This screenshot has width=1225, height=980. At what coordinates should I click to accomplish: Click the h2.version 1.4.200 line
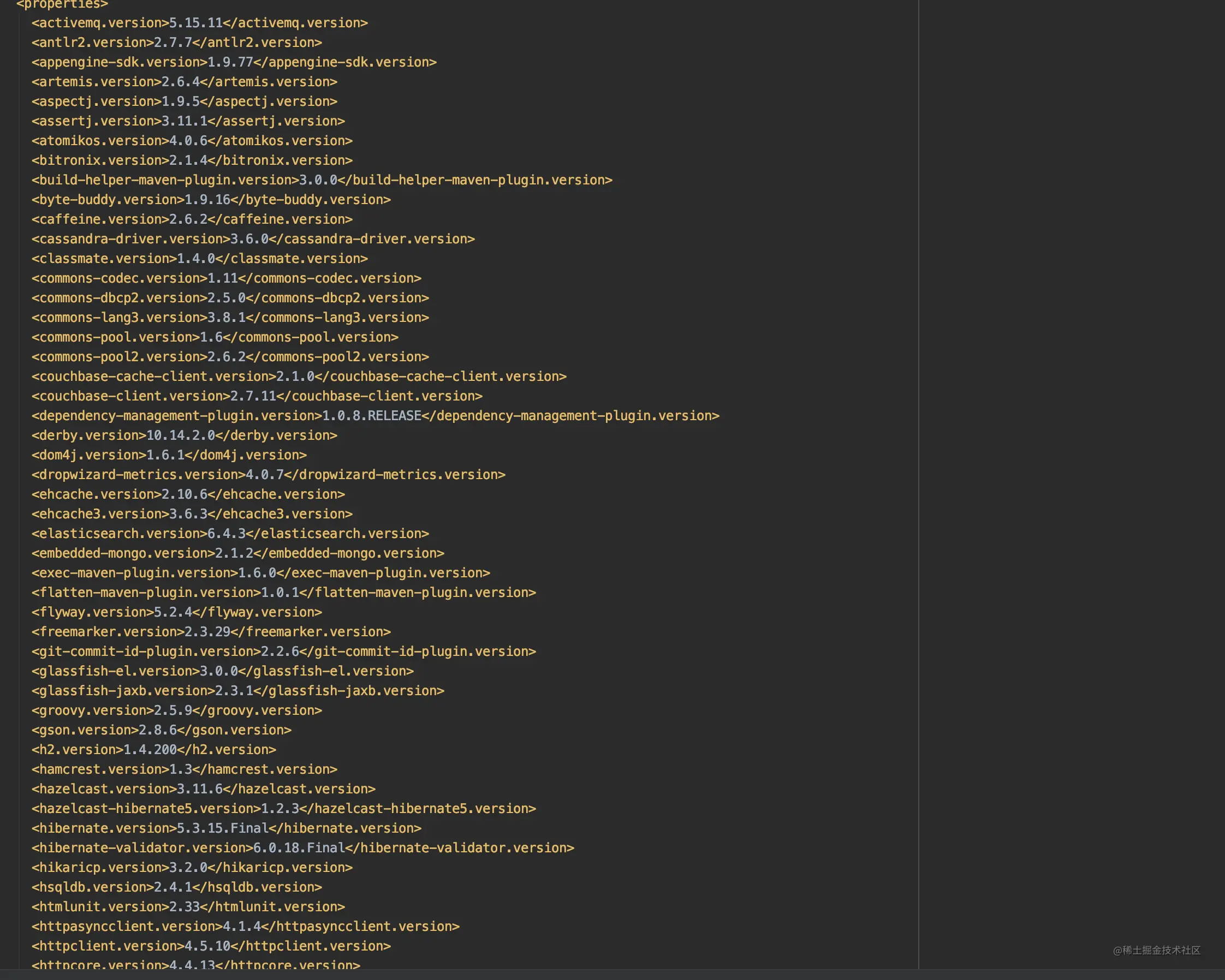[x=153, y=750]
